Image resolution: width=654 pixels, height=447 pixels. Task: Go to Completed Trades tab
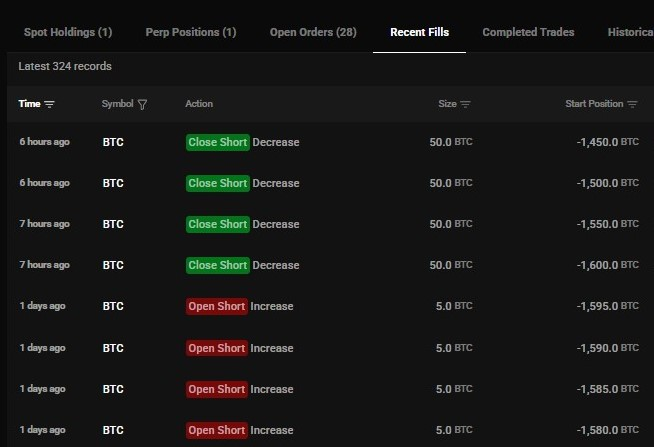(528, 33)
